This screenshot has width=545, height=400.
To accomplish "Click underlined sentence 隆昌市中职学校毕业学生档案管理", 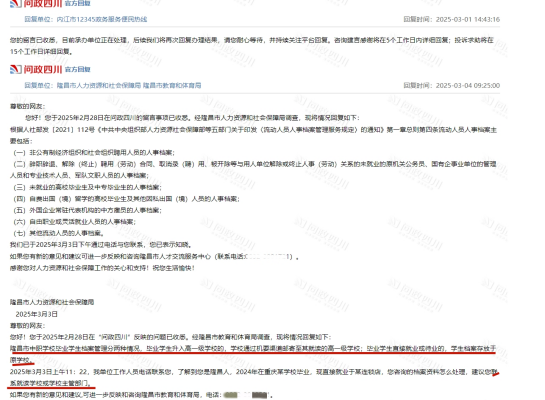I will click(x=253, y=349).
